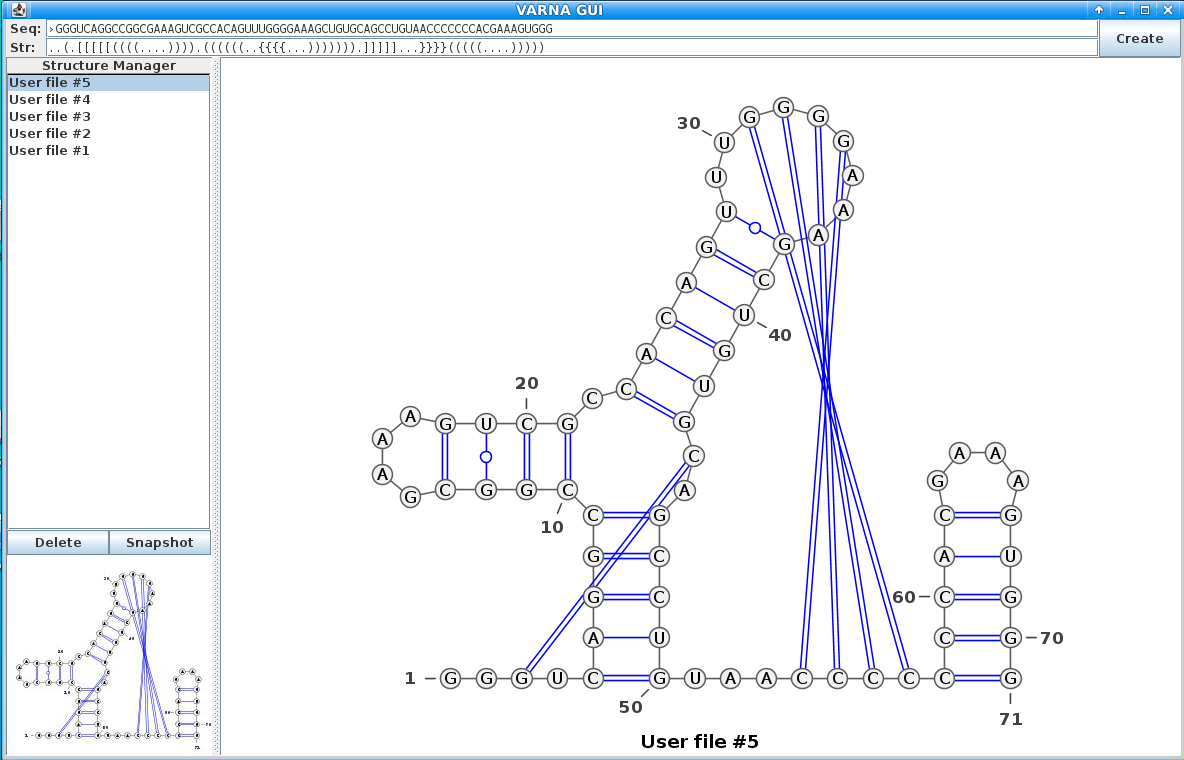
Task: Open User file #2 structure
Action: tap(50, 134)
